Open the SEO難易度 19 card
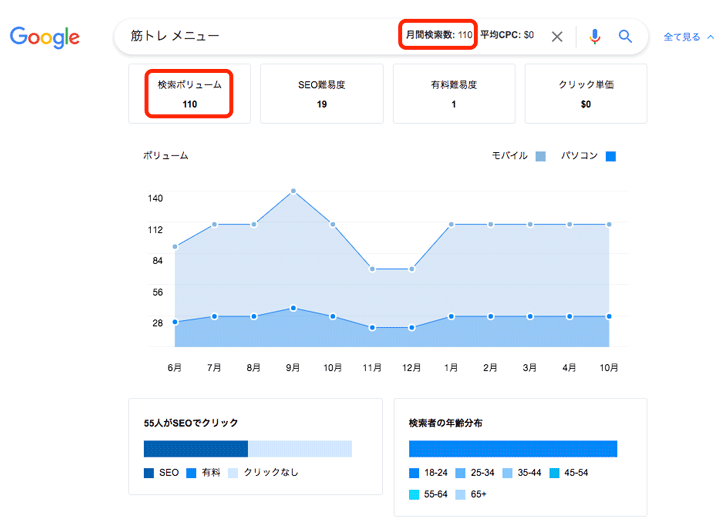 (322, 94)
